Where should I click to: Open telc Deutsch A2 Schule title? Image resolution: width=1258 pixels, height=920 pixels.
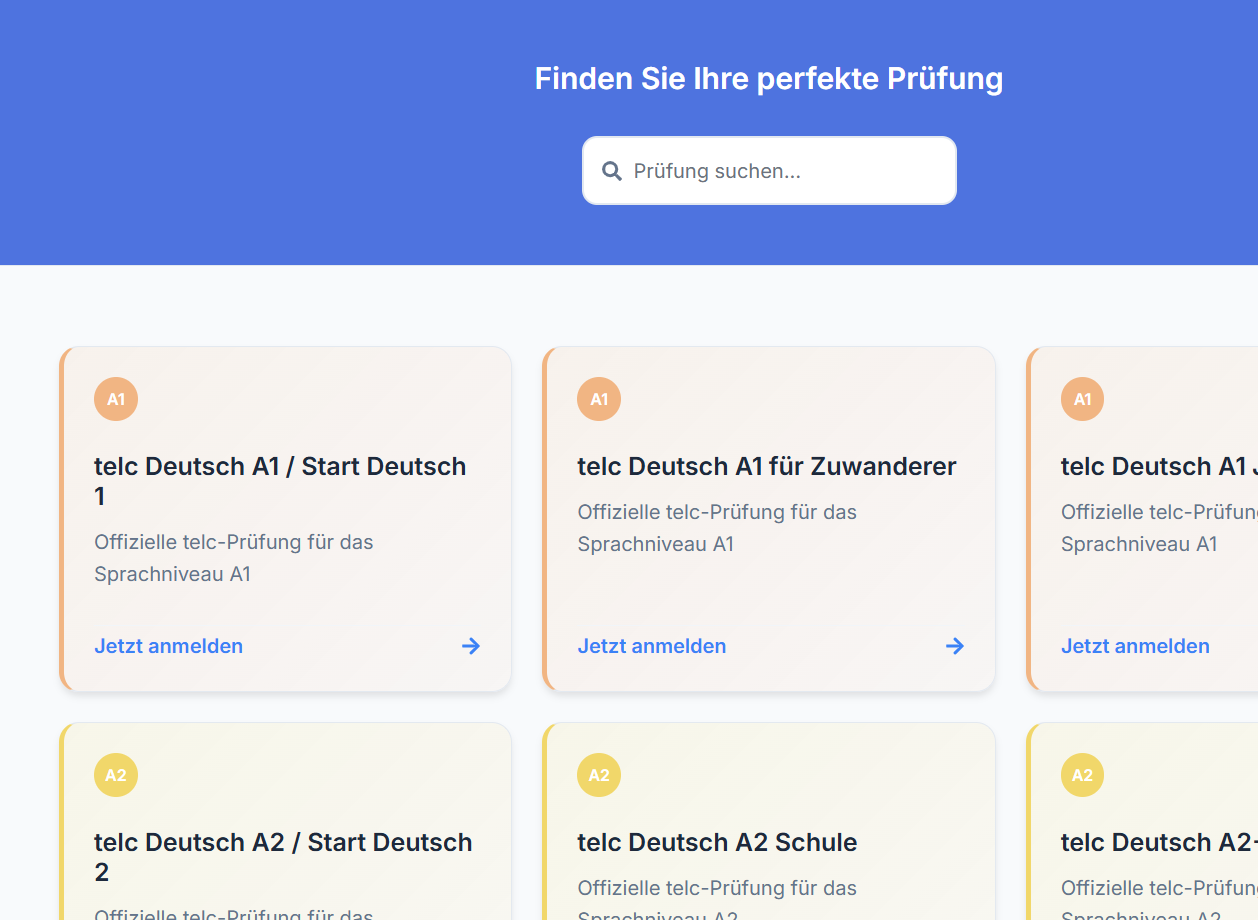[717, 842]
